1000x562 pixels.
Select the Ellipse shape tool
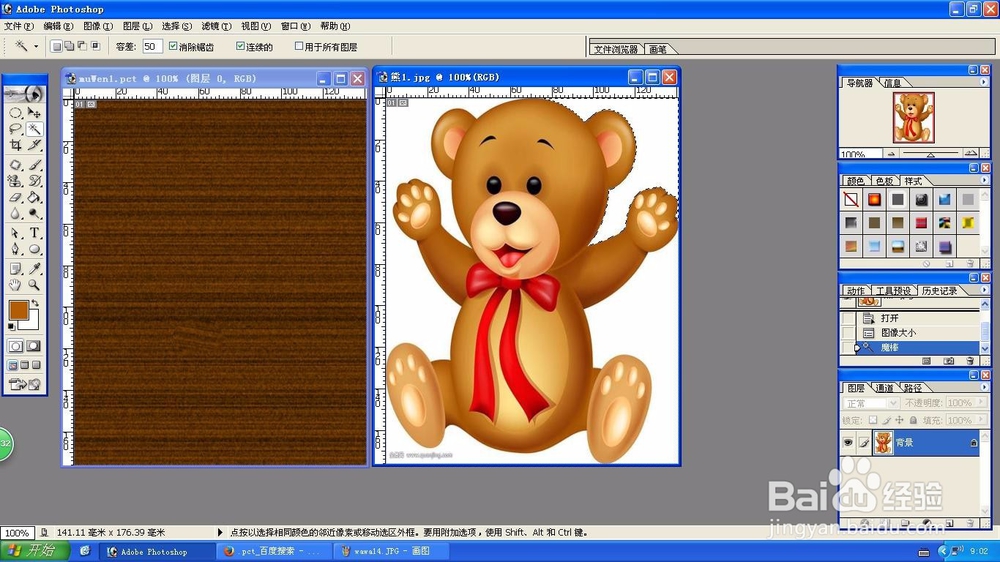pyautogui.click(x=34, y=249)
